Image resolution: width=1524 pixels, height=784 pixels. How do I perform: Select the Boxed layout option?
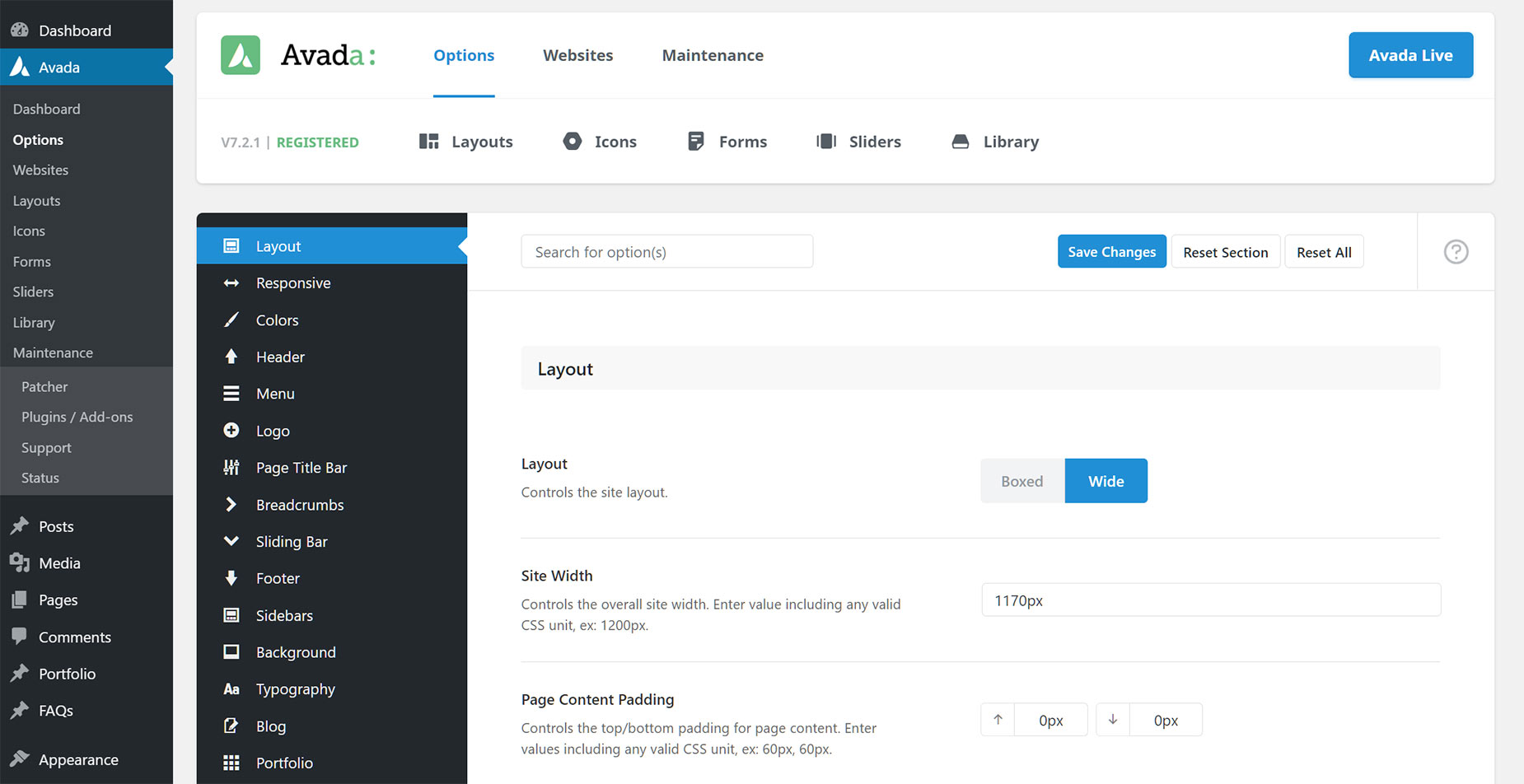tap(1022, 481)
